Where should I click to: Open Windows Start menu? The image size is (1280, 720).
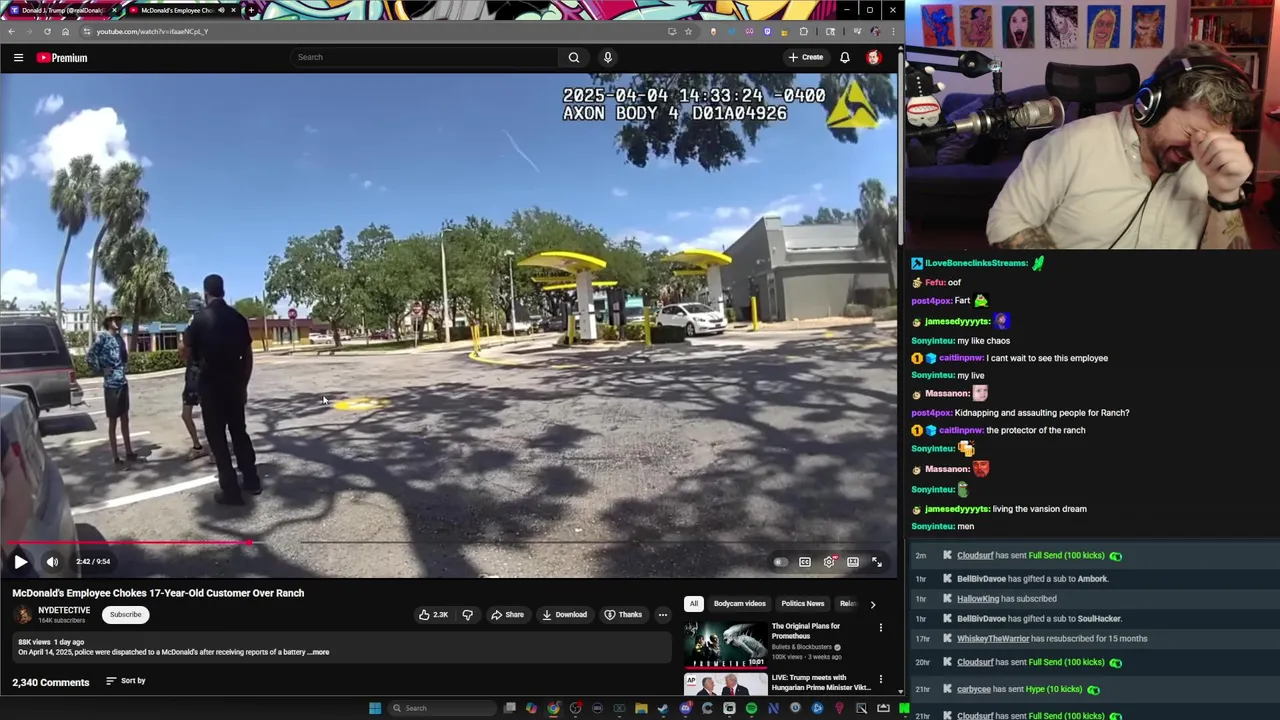[x=375, y=708]
